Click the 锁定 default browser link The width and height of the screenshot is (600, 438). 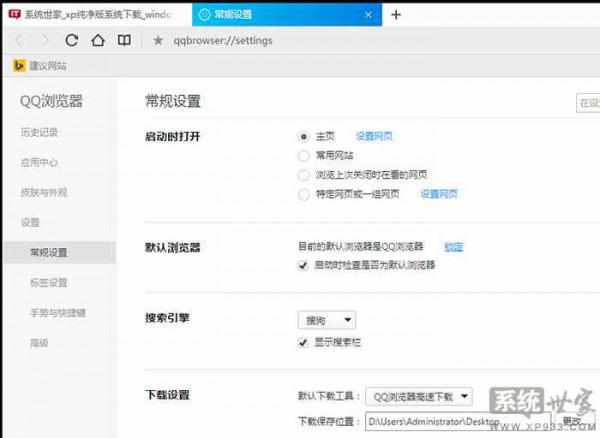[x=453, y=247]
